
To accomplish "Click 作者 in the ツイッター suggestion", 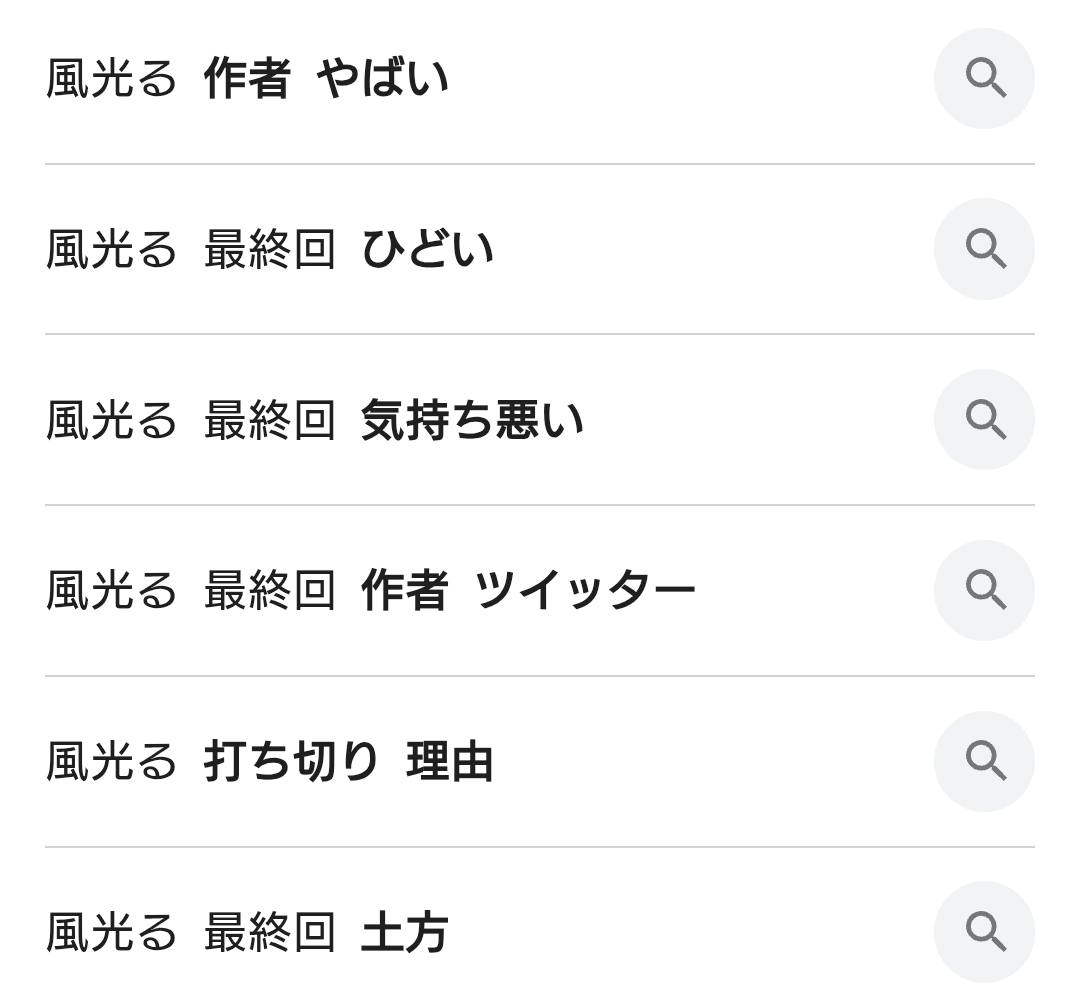I will [404, 591].
